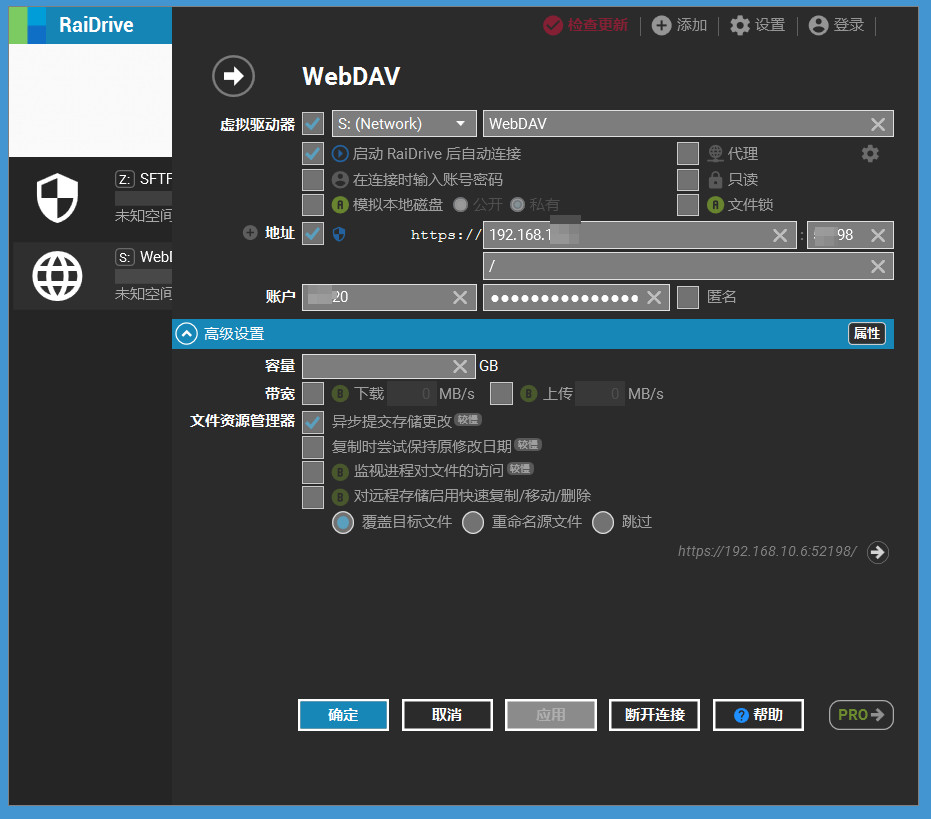Click the connect arrow icon beside WebDAV title
The height and width of the screenshot is (819, 931).
pyautogui.click(x=233, y=76)
